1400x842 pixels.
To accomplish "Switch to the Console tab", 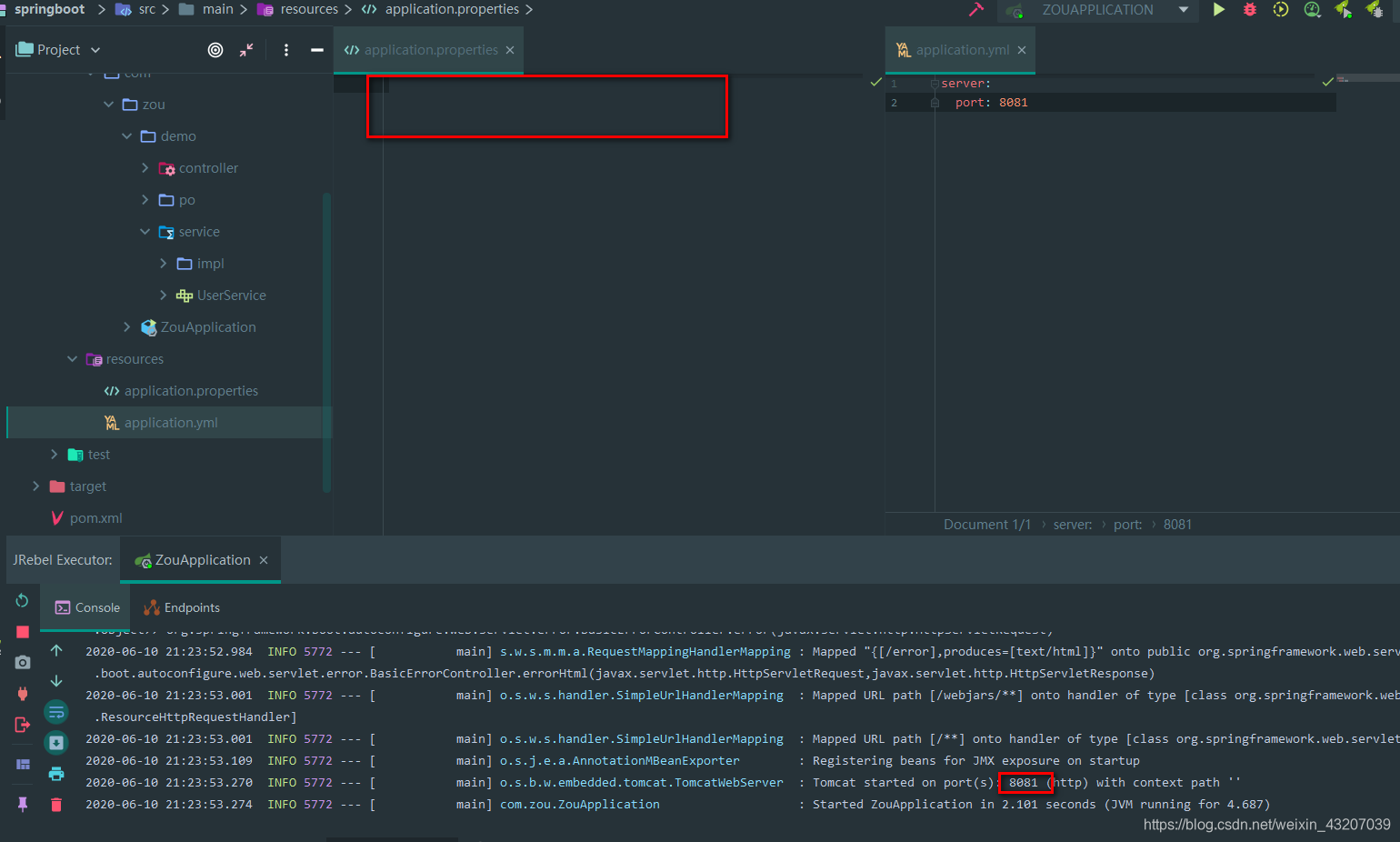I will (x=87, y=607).
